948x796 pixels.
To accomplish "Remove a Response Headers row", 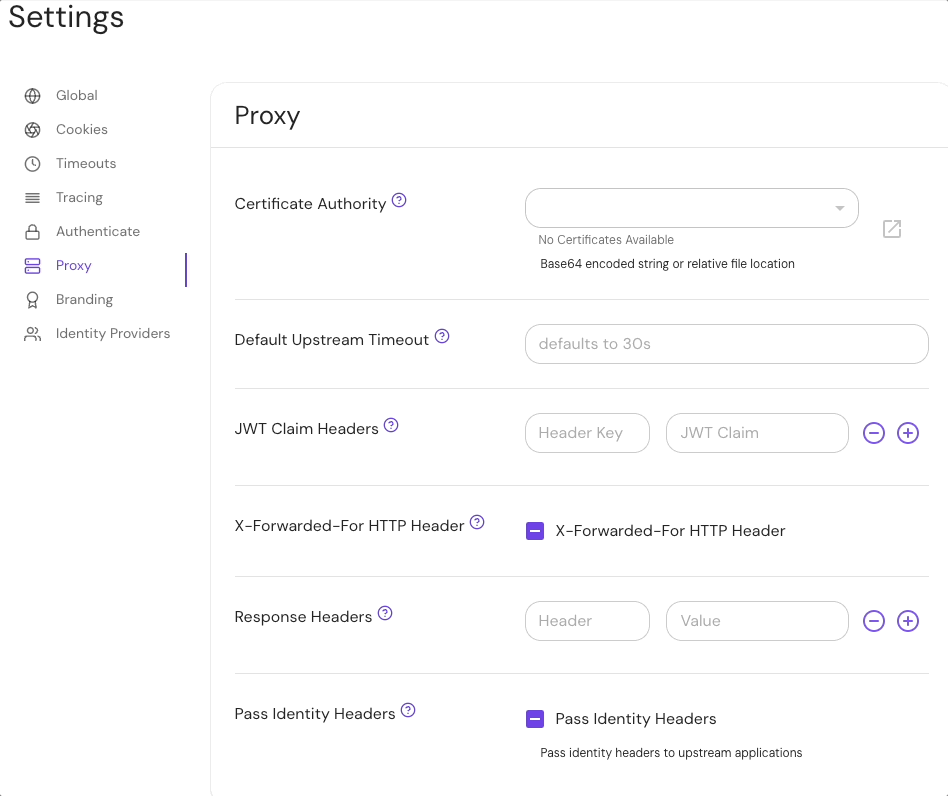I will [x=873, y=621].
